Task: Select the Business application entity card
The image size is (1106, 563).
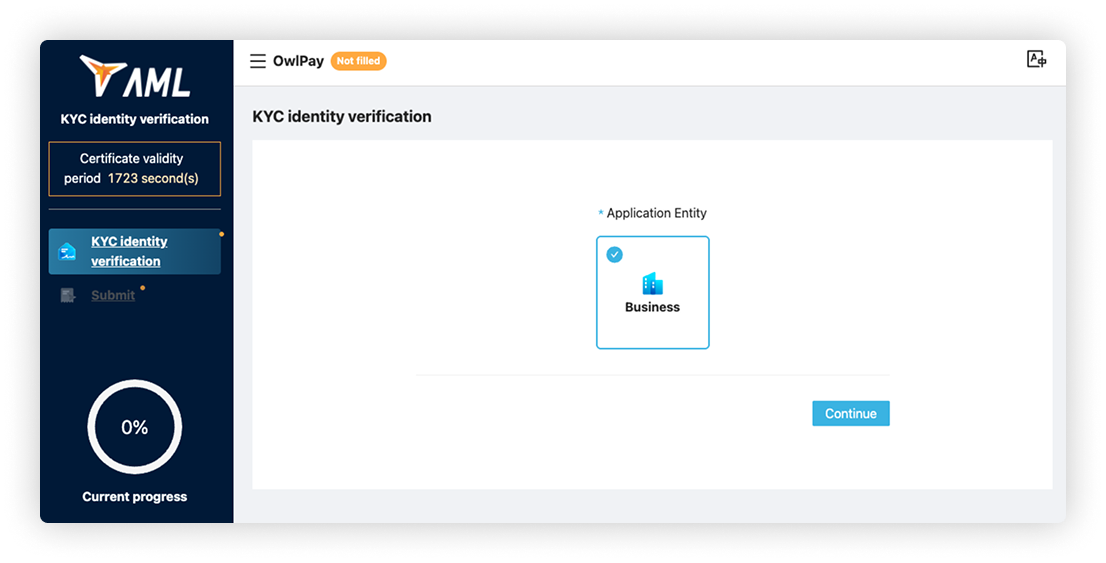Action: pos(652,293)
